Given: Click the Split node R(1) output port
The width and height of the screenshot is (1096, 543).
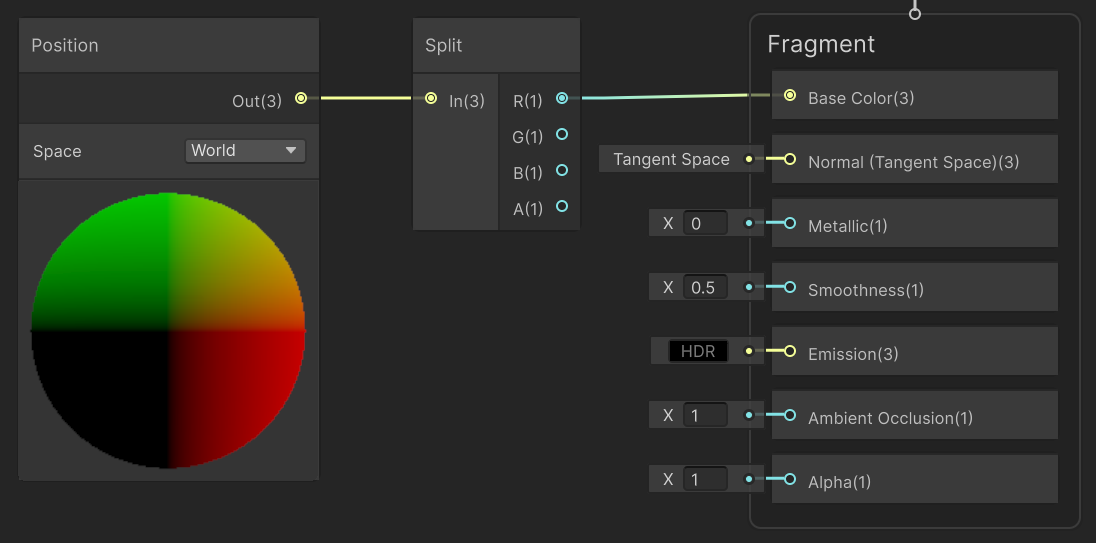Looking at the screenshot, I should [562, 99].
